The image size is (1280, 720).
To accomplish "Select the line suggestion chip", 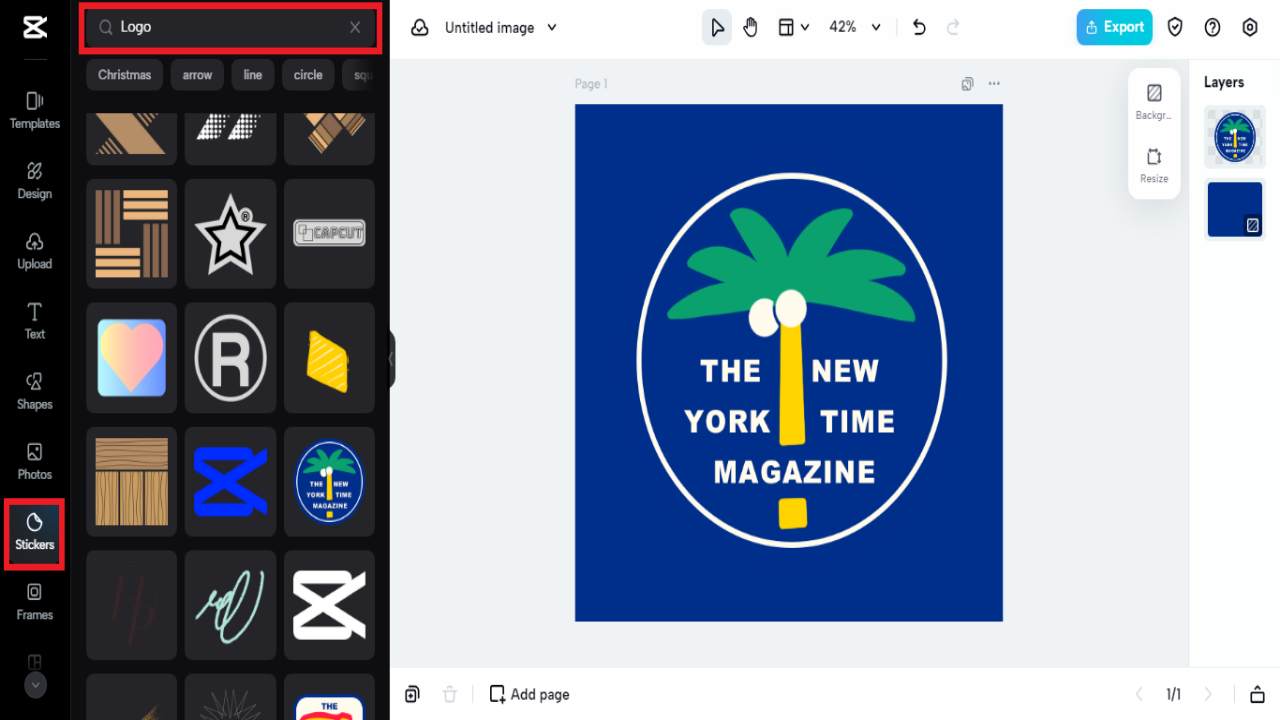I will click(253, 75).
